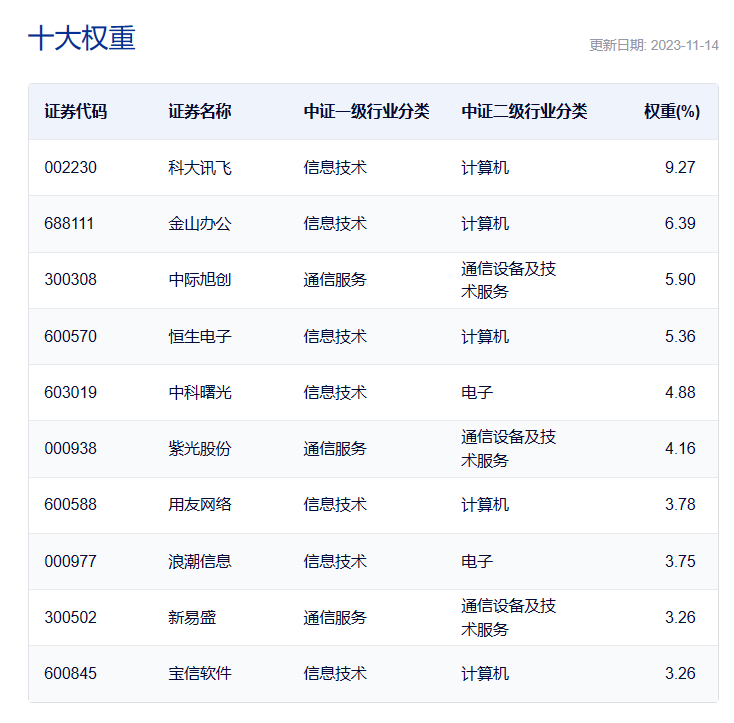Click the update date 2023-11-14

[x=684, y=45]
